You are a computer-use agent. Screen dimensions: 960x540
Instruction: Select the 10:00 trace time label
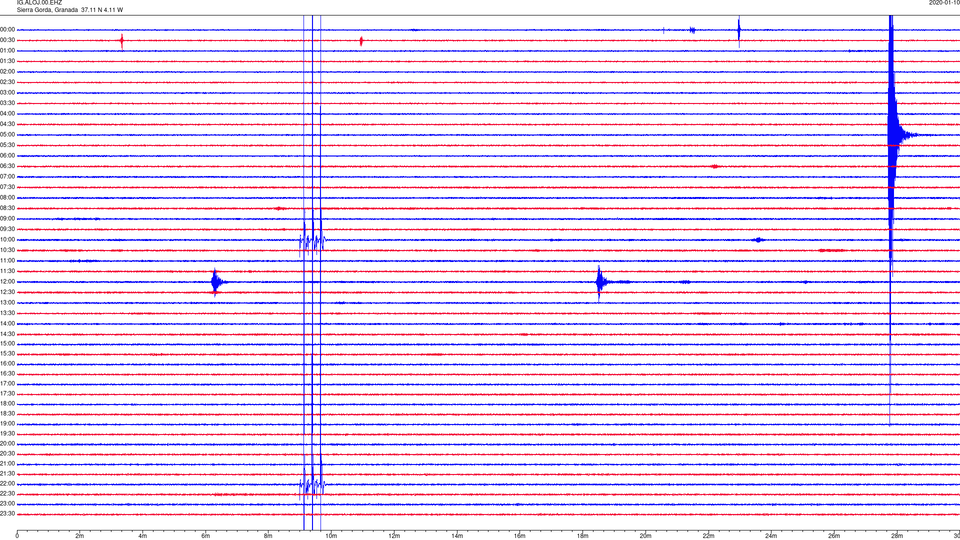(7, 240)
